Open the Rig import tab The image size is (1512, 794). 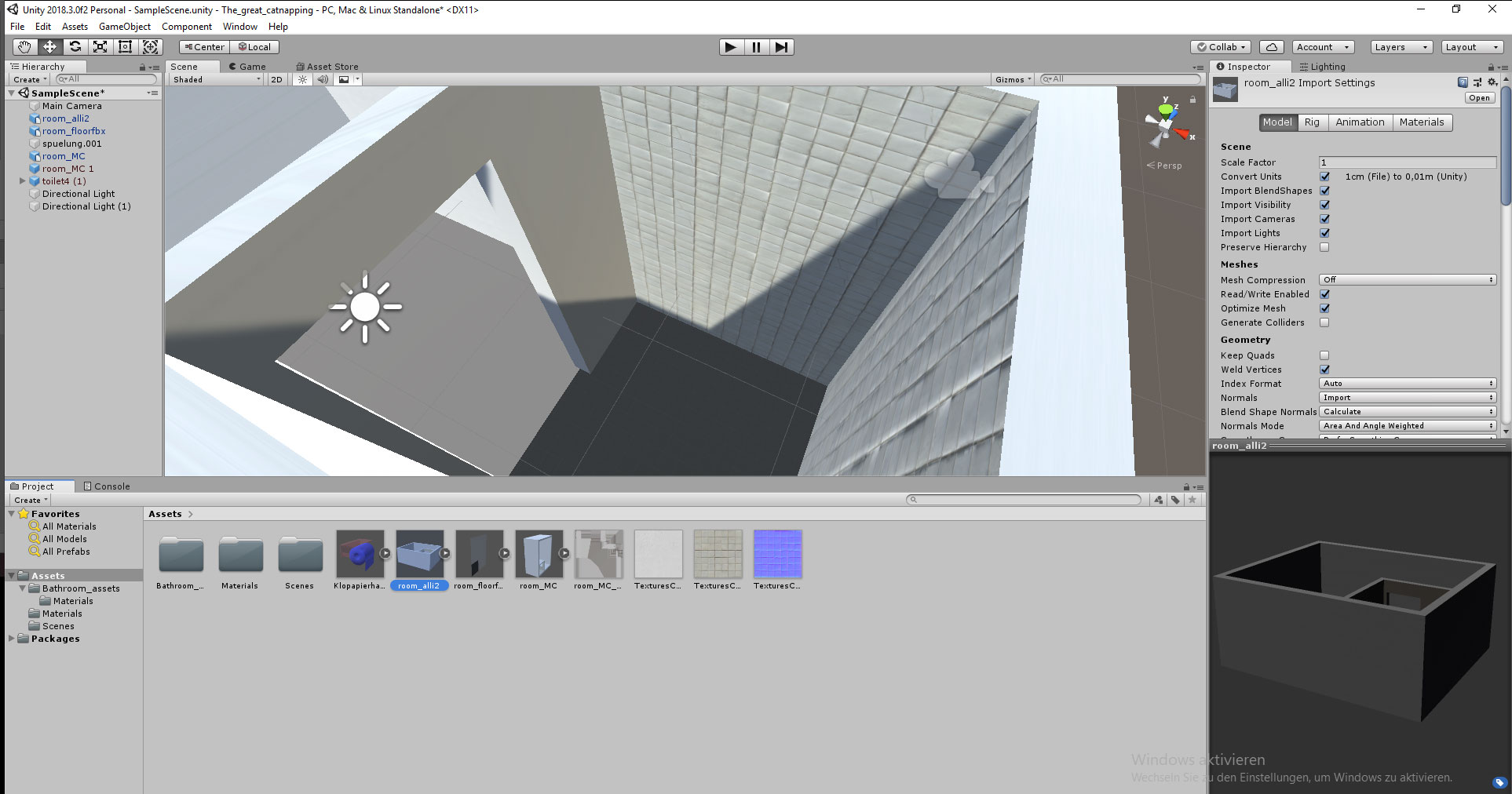point(1312,122)
